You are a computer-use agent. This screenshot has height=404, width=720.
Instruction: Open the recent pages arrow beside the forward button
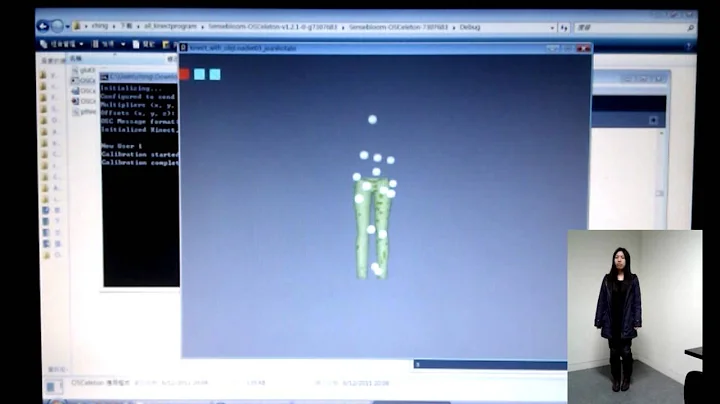(x=67, y=27)
